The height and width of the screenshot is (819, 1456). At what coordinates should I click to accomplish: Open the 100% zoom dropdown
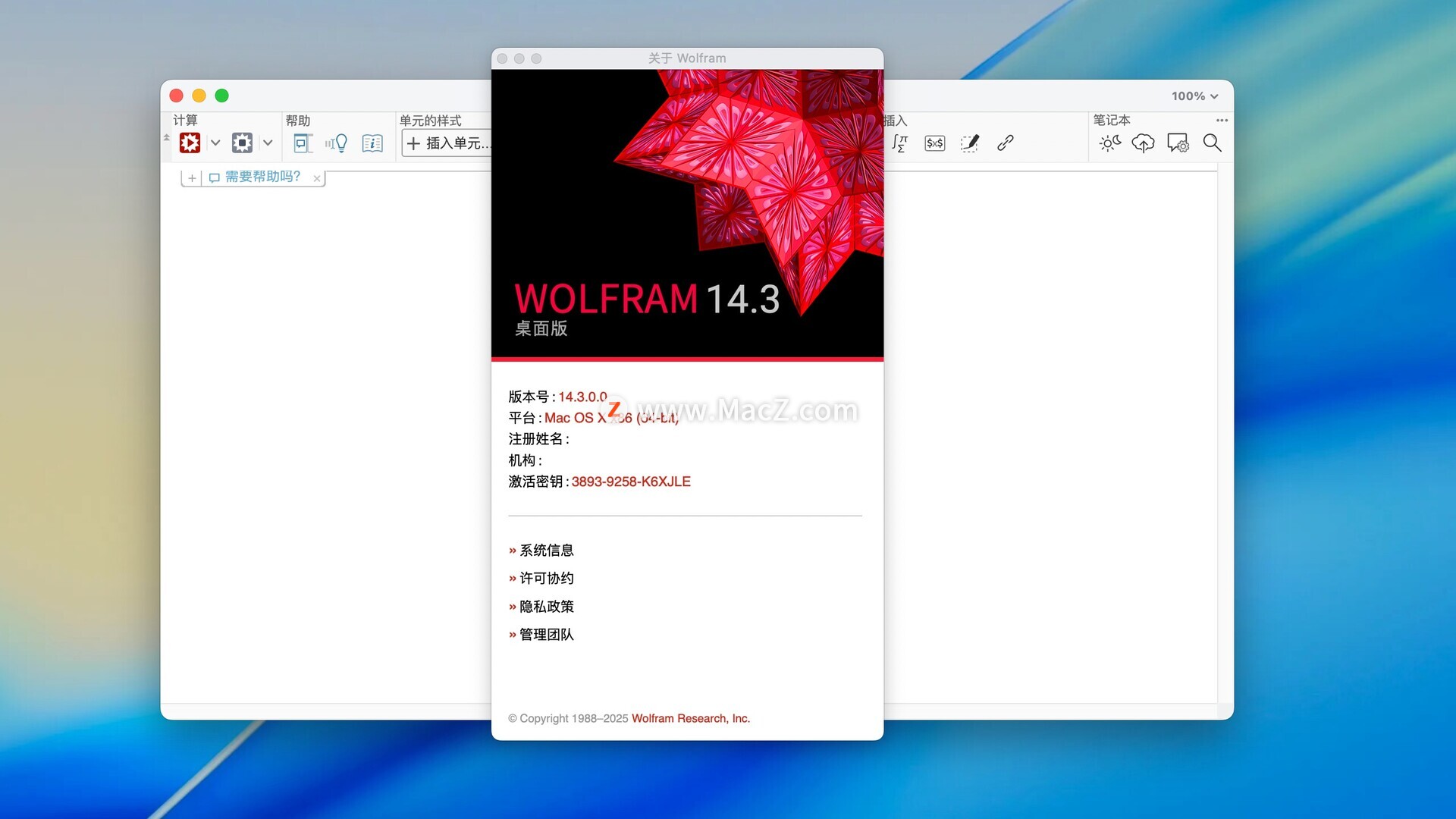[x=1194, y=96]
